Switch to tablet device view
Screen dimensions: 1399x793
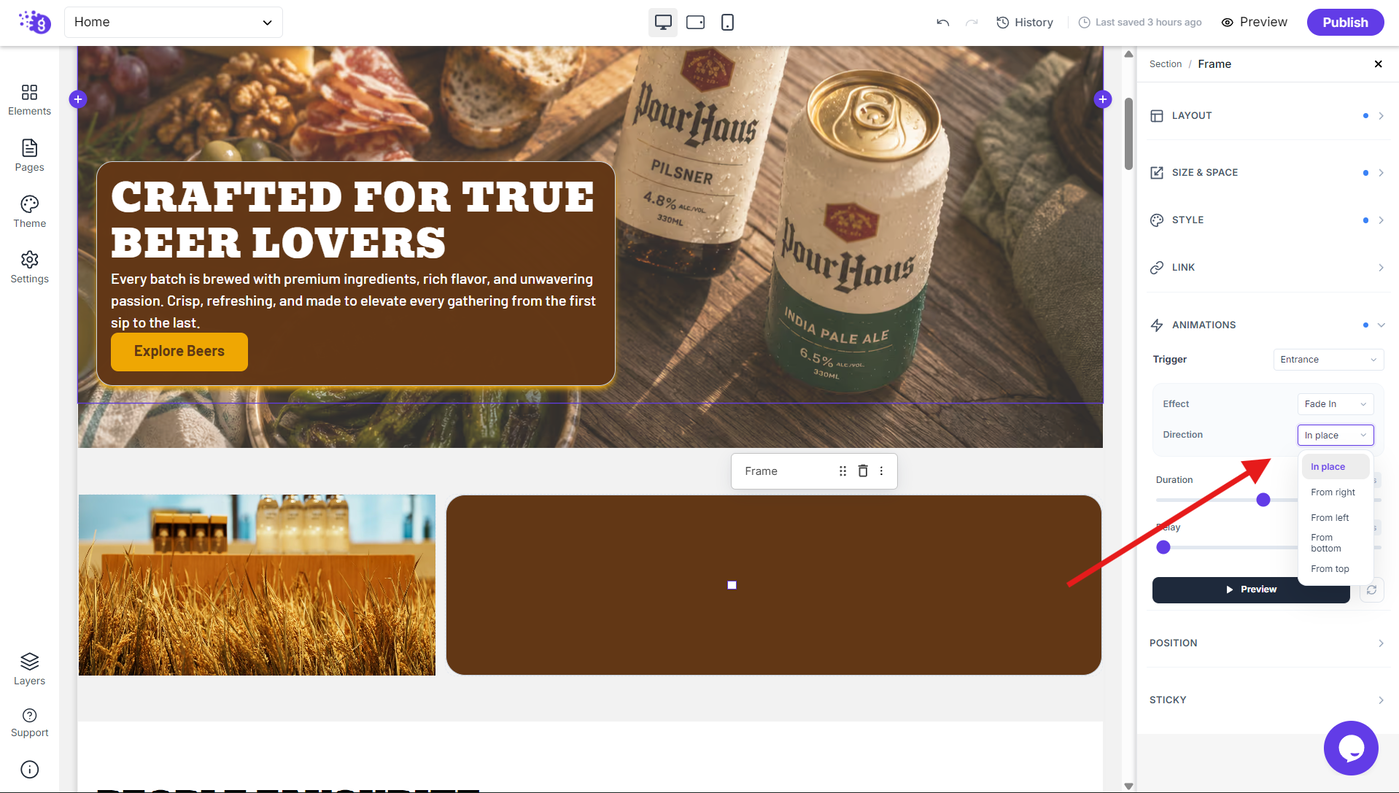pos(695,22)
